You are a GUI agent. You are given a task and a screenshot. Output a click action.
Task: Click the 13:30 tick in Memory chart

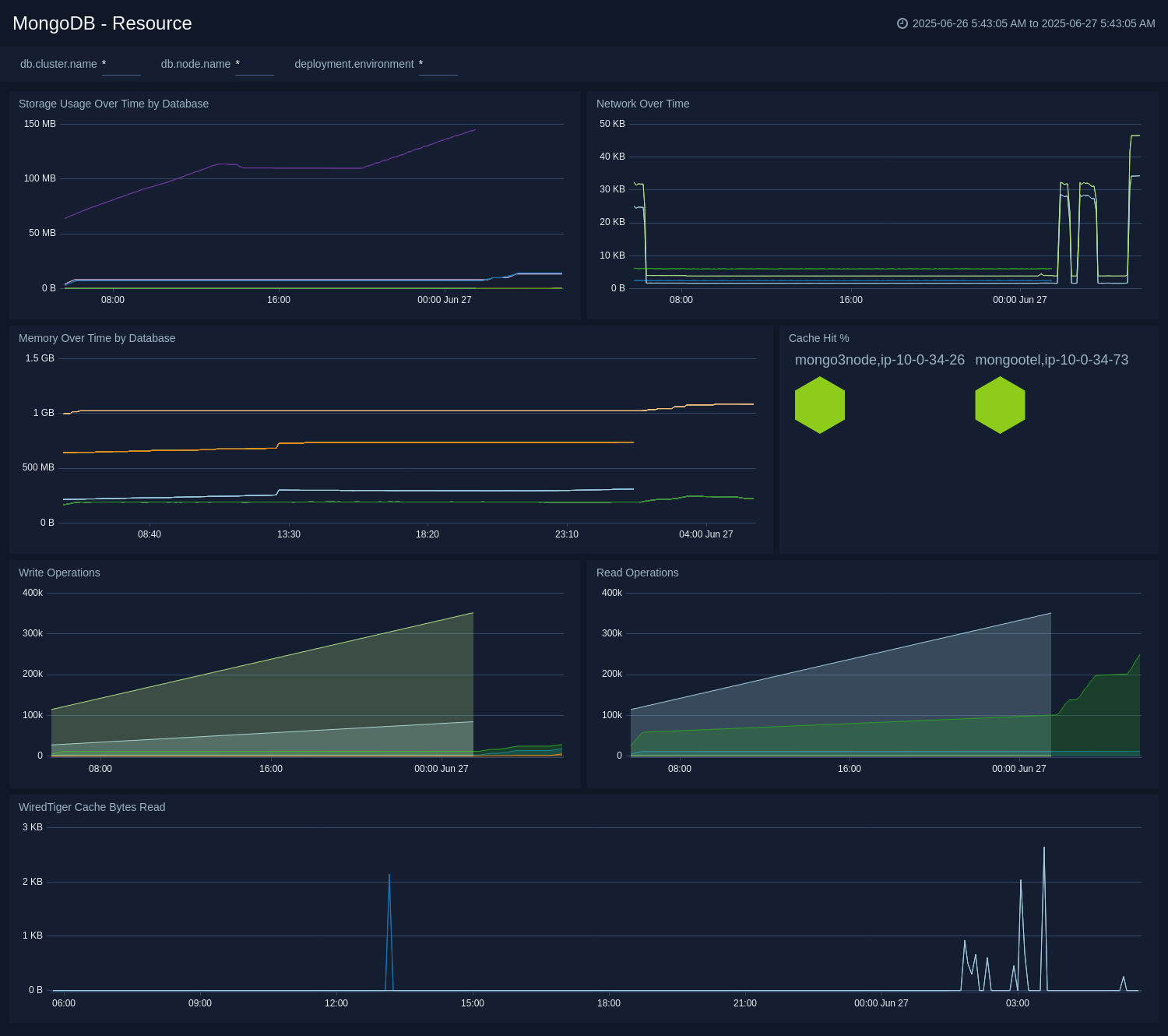(289, 534)
